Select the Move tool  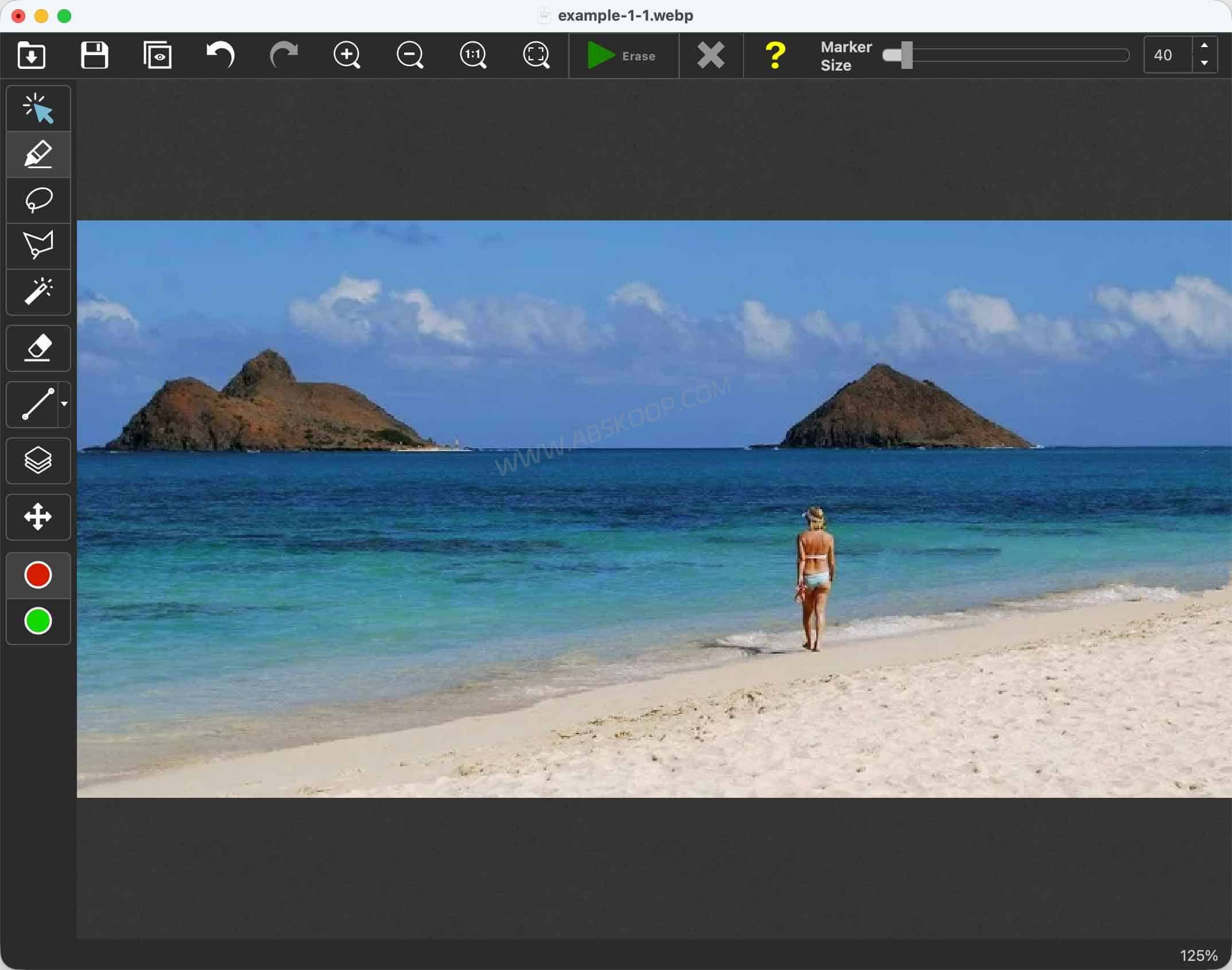38,517
